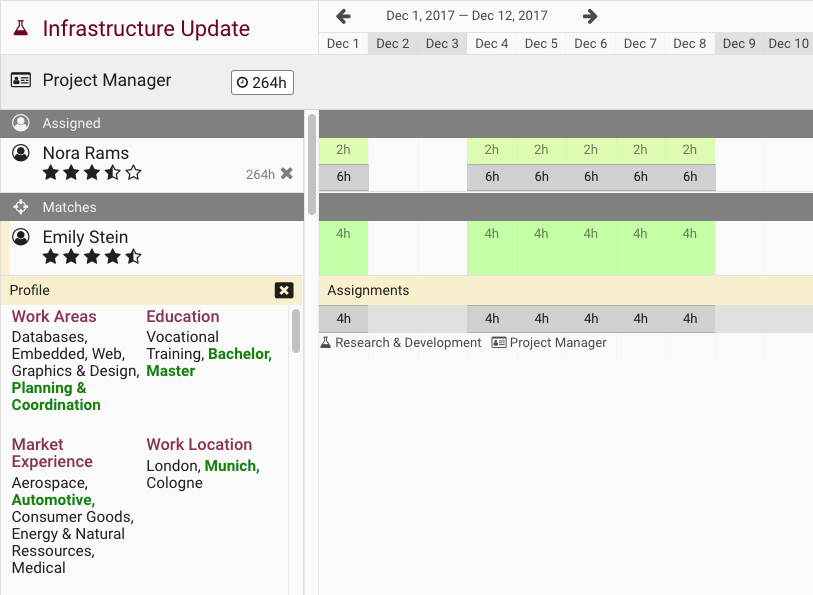This screenshot has width=813, height=595.
Task: Remove Nora Rams assignment with X
Action: point(287,174)
